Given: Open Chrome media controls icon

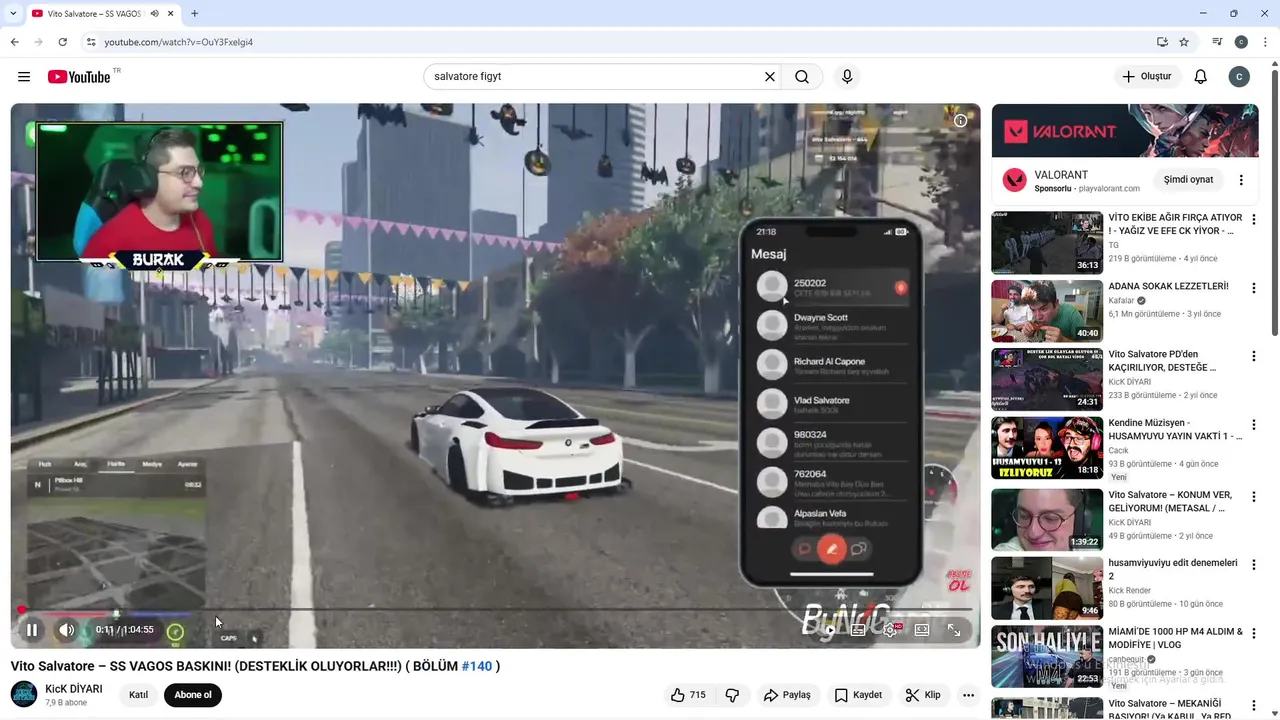Looking at the screenshot, I should tap(1217, 42).
